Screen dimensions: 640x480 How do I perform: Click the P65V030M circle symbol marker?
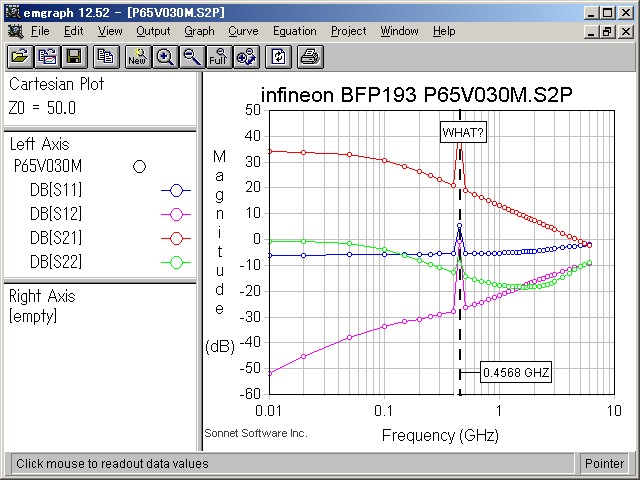pos(140,167)
